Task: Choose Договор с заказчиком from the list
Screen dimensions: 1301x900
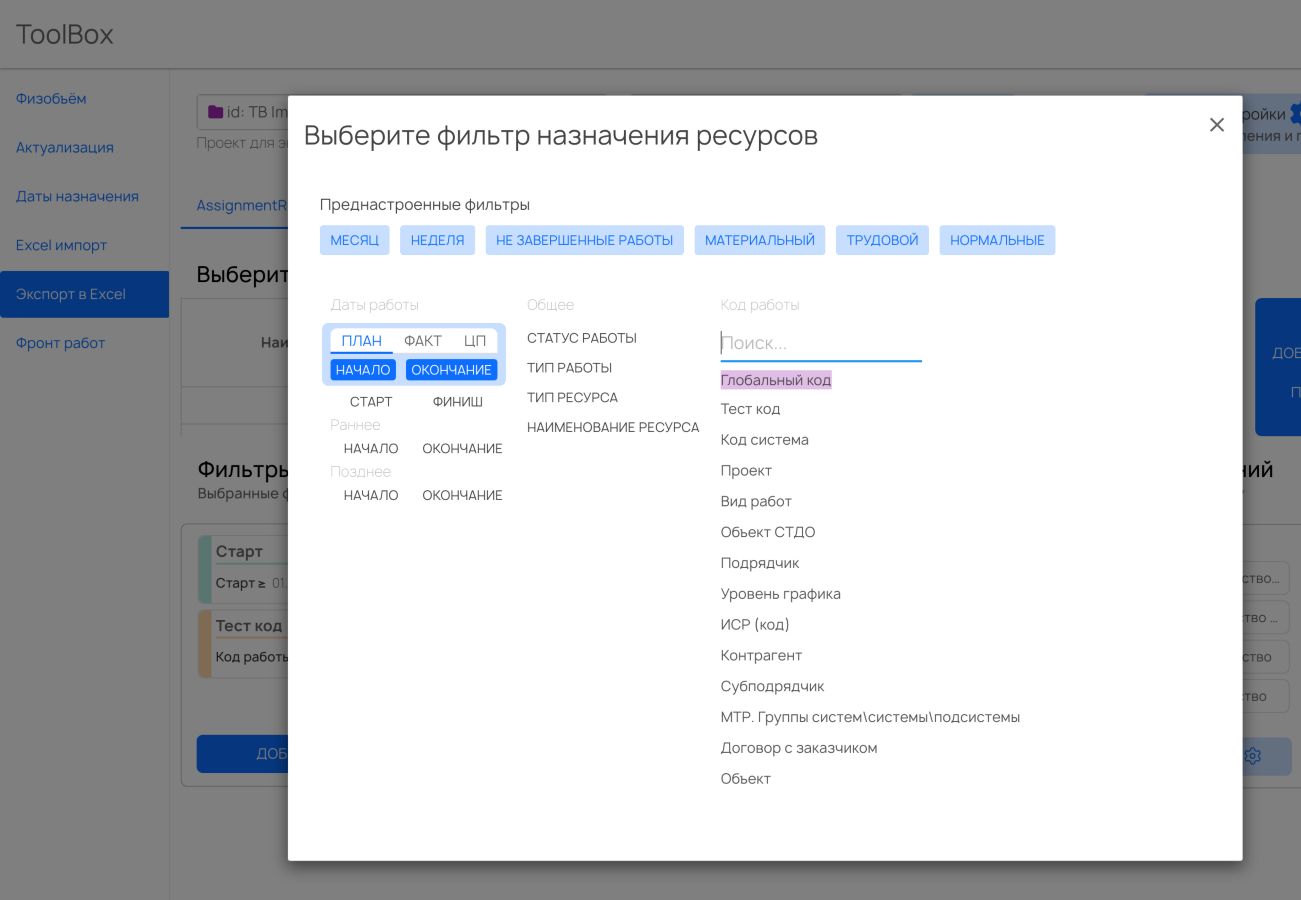Action: 799,748
